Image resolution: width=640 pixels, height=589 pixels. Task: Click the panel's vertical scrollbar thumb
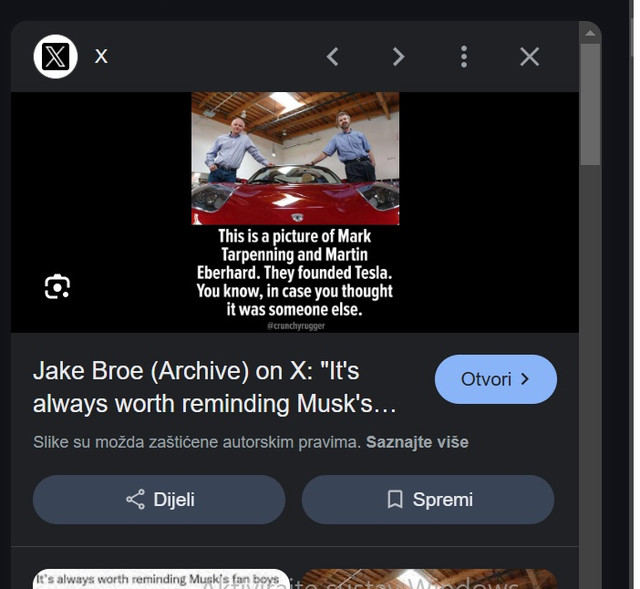[590, 104]
